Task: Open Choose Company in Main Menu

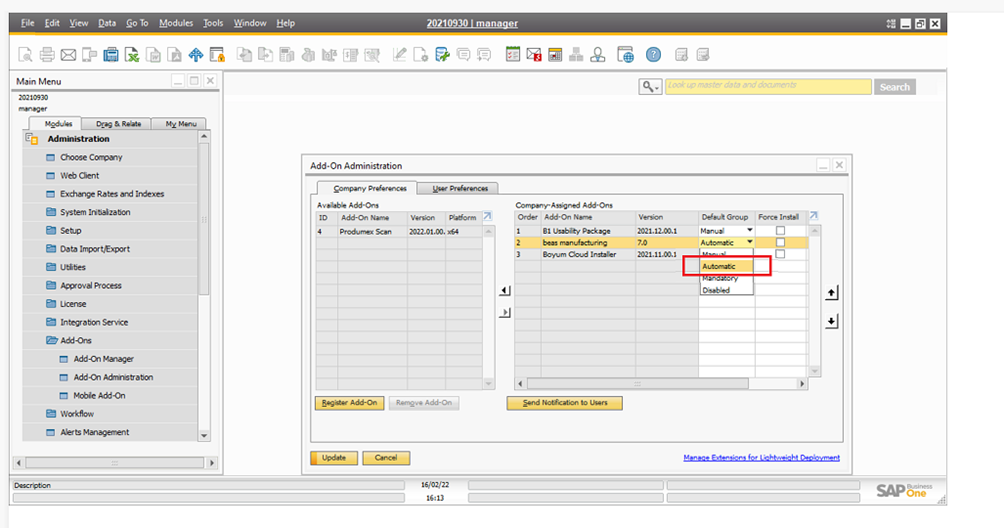Action: (91, 157)
